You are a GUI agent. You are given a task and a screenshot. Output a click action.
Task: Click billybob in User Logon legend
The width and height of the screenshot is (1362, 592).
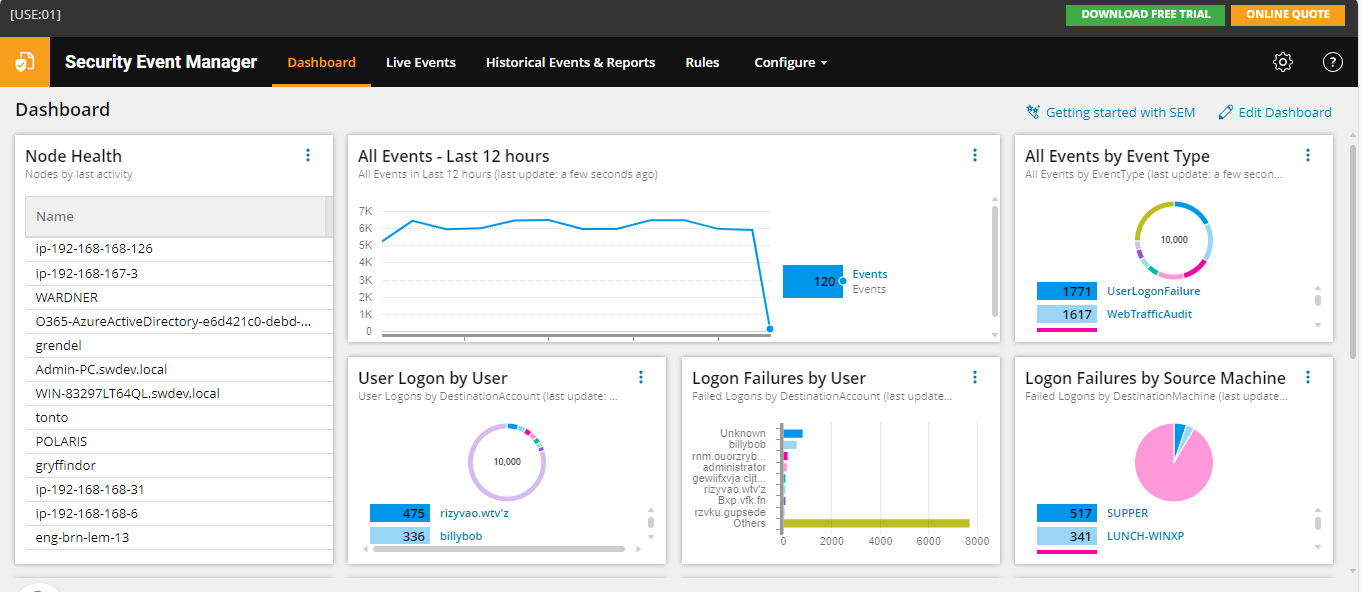(x=461, y=536)
